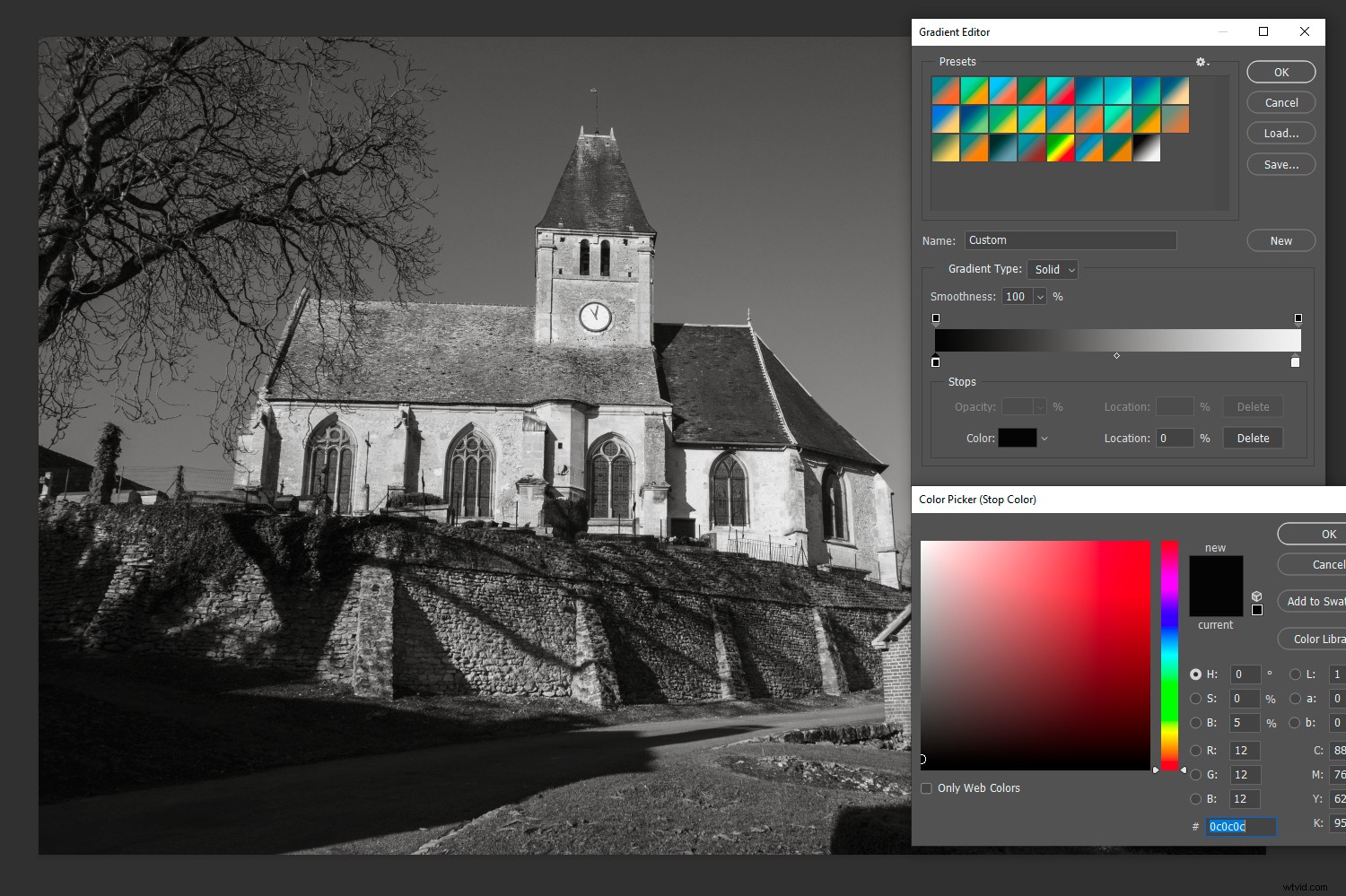1346x896 pixels.
Task: Click the New button to save gradient
Action: 1280,240
